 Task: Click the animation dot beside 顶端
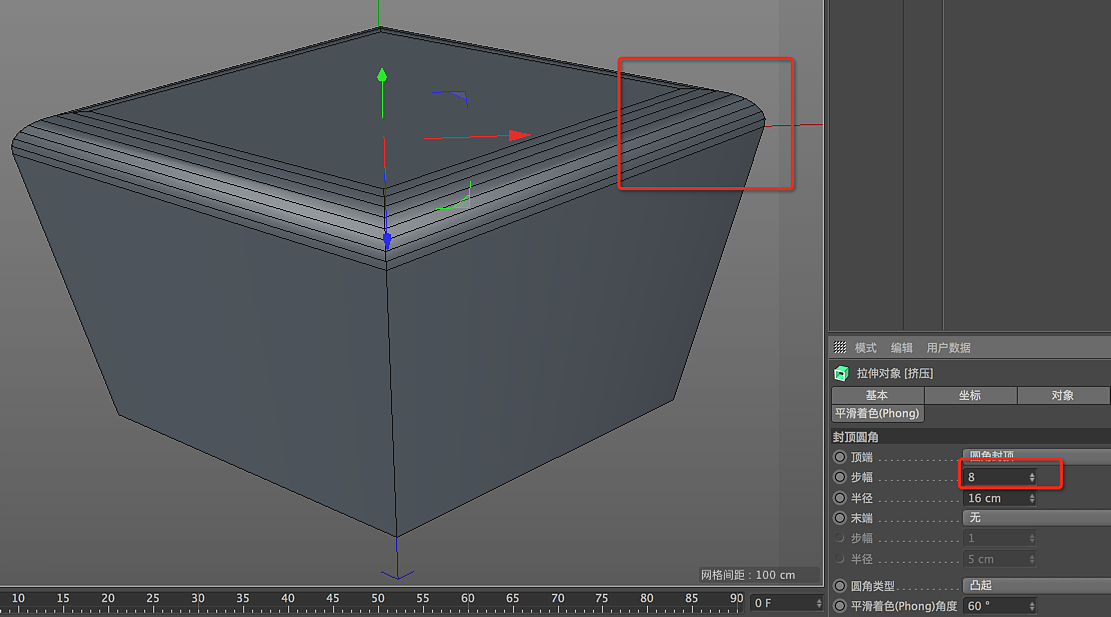pyautogui.click(x=840, y=457)
